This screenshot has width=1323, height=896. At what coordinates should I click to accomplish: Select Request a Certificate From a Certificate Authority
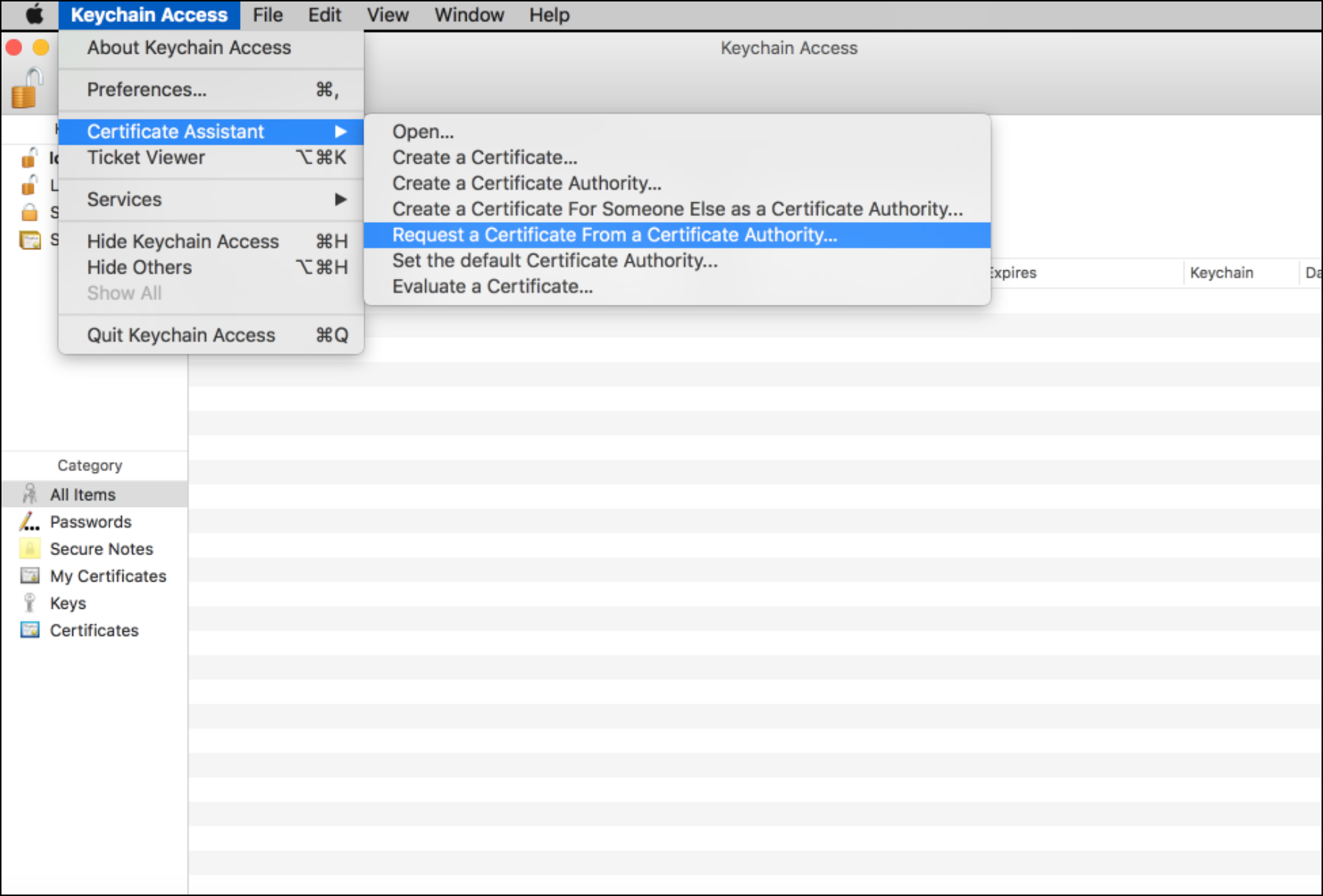click(x=677, y=235)
